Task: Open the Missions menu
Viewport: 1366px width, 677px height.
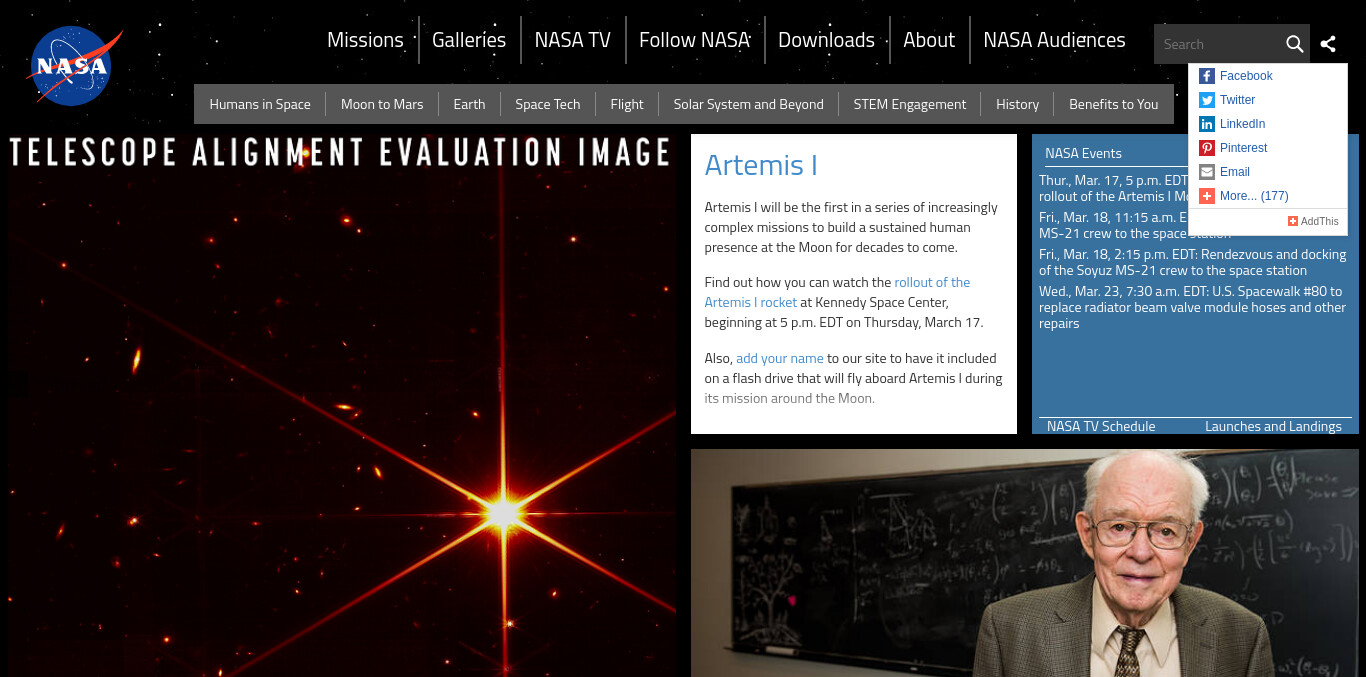Action: click(365, 40)
